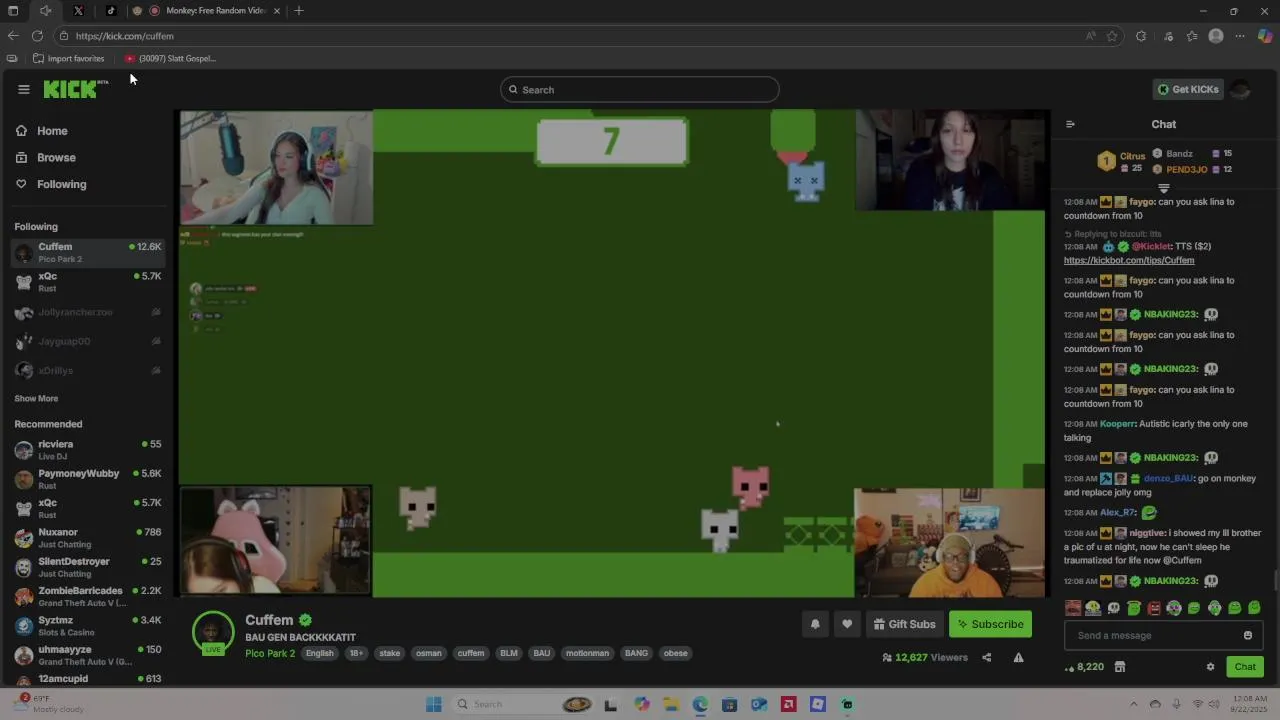Show hidden system tray icons
This screenshot has height=720, width=1280.
coord(1133,704)
